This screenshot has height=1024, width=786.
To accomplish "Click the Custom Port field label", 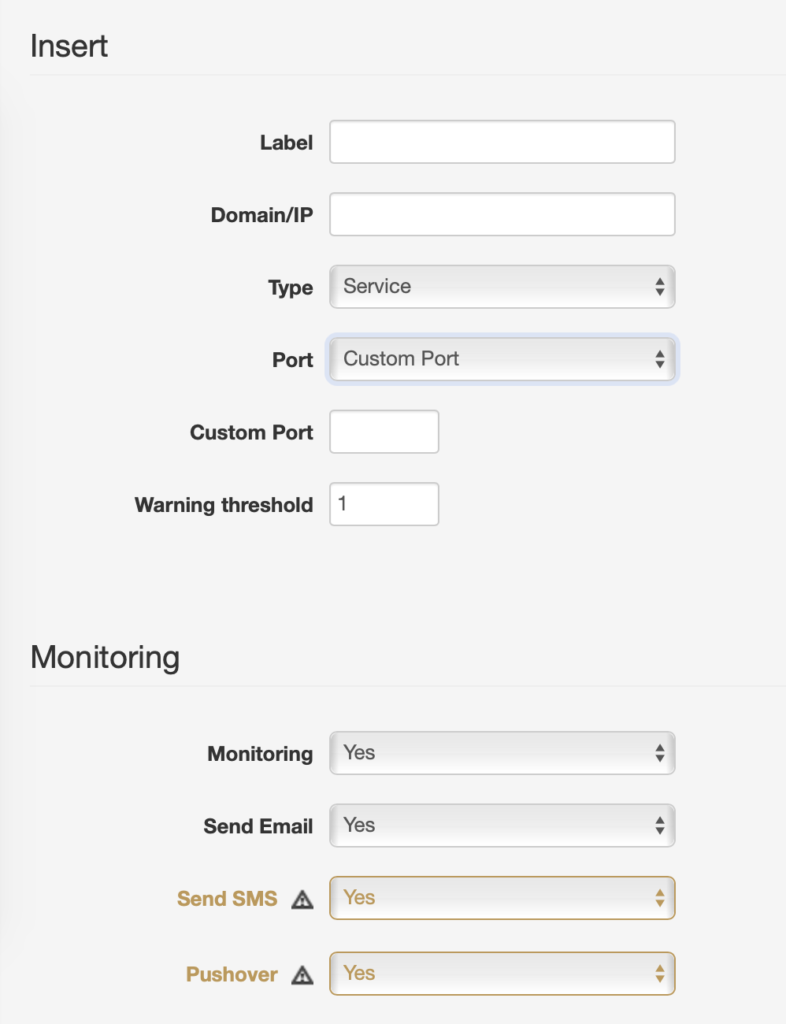I will 251,432.
